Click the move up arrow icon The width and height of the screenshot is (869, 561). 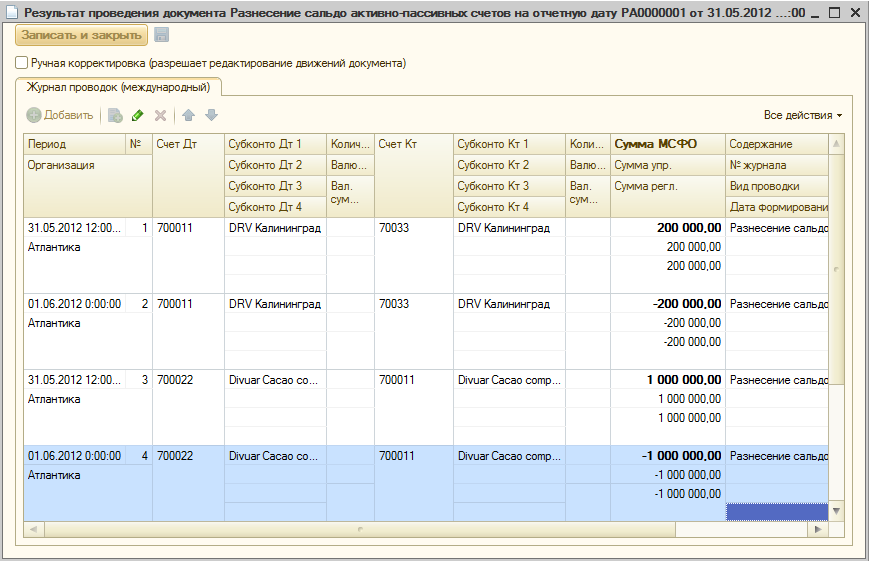point(189,115)
